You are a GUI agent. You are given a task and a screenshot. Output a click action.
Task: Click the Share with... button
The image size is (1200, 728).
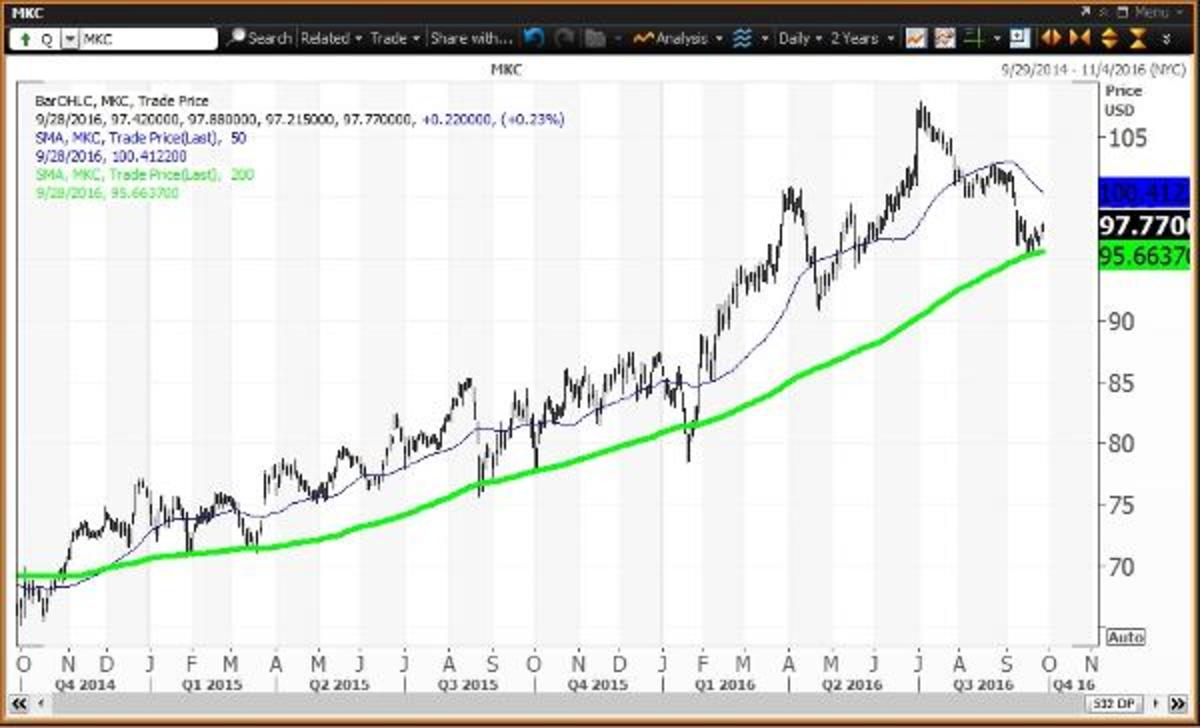(471, 39)
